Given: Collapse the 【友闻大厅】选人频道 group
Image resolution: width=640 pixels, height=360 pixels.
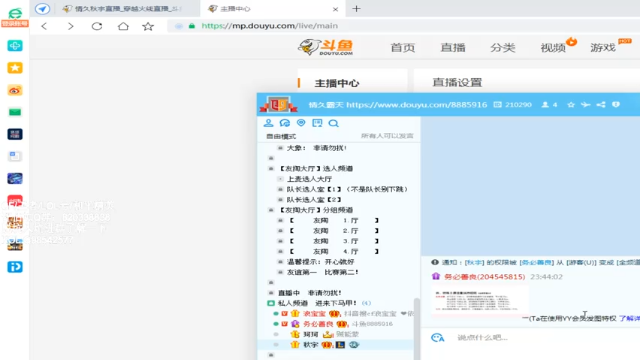Looking at the screenshot, I should tap(271, 169).
